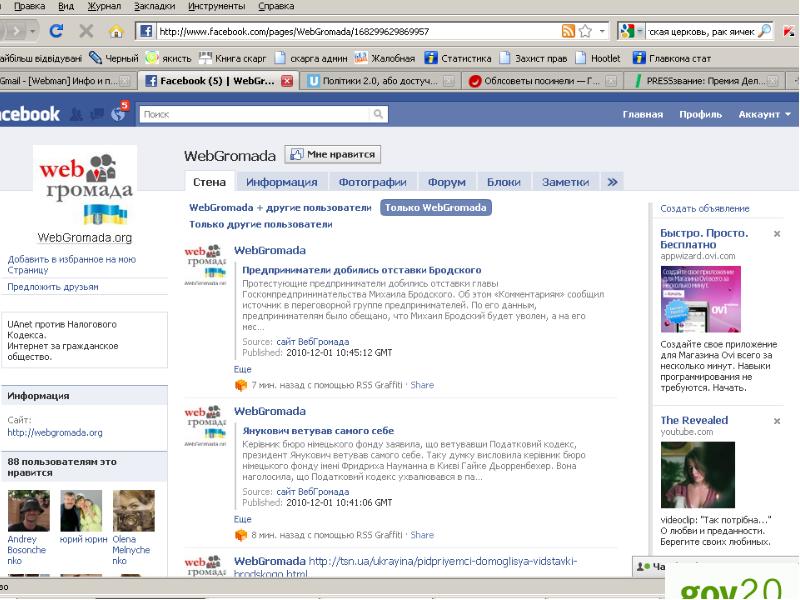The image size is (800, 600).
Task: Expand more page tabs with the » arrow
Action: coord(613,182)
